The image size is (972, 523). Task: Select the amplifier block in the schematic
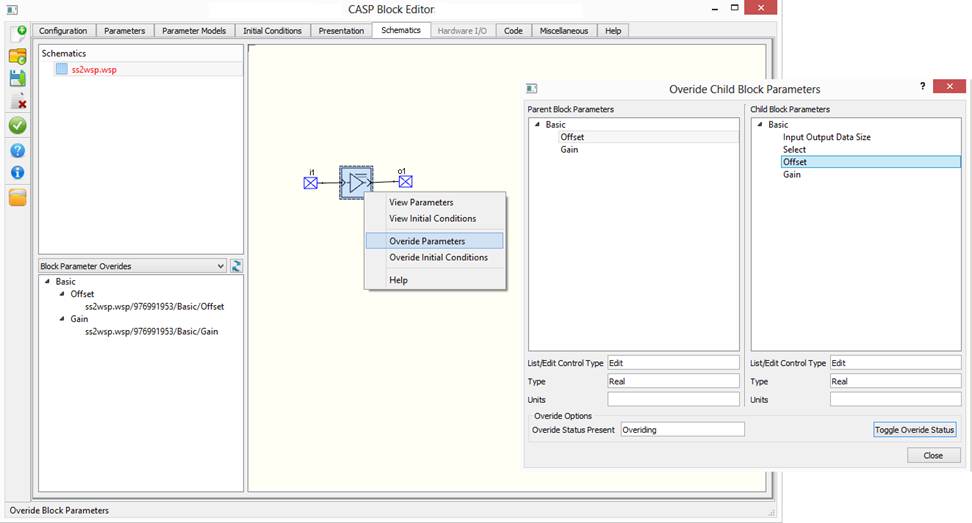tap(357, 182)
